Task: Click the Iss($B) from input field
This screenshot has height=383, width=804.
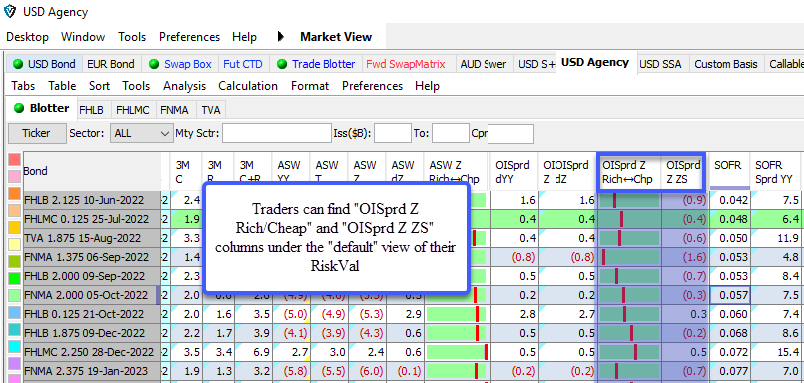Action: pos(393,133)
